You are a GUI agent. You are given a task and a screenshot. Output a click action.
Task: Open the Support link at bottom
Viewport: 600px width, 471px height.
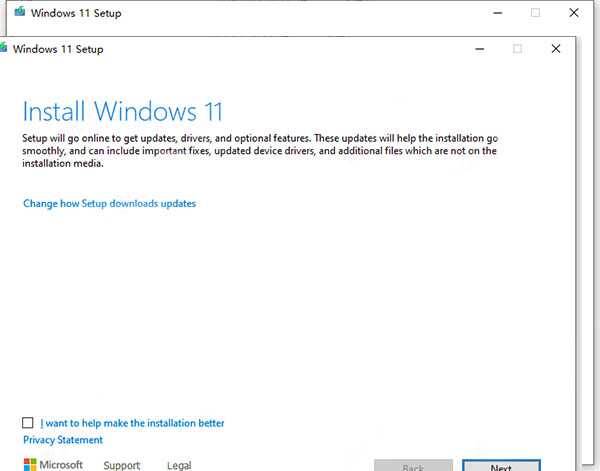(122, 465)
